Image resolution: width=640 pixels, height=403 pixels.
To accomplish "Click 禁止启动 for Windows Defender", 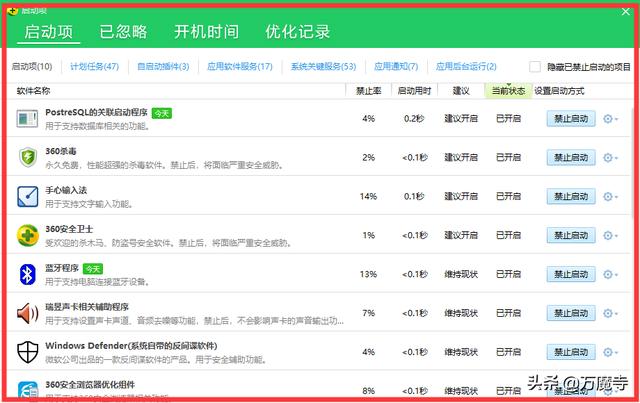I will click(571, 352).
